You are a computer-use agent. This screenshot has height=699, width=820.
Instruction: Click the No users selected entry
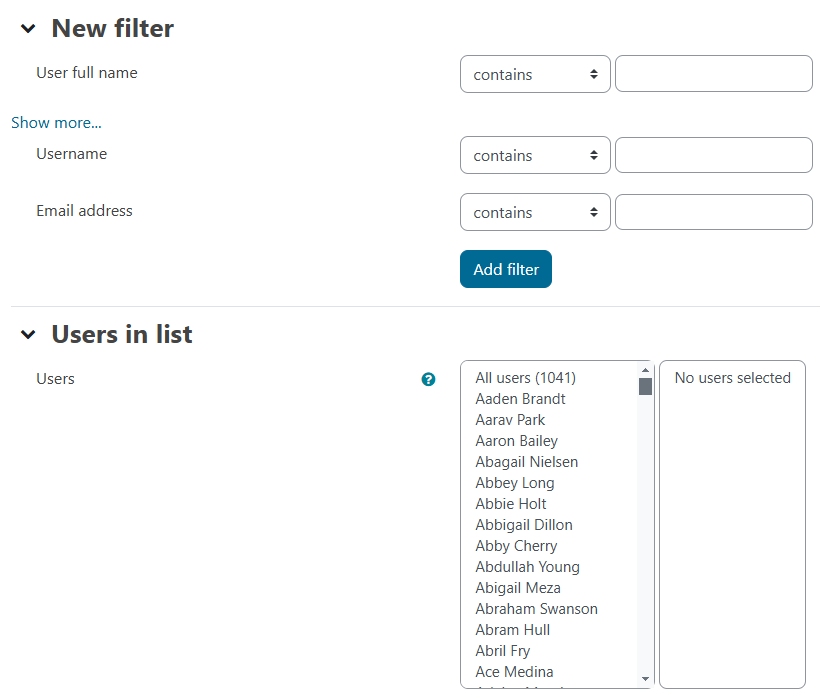click(732, 378)
